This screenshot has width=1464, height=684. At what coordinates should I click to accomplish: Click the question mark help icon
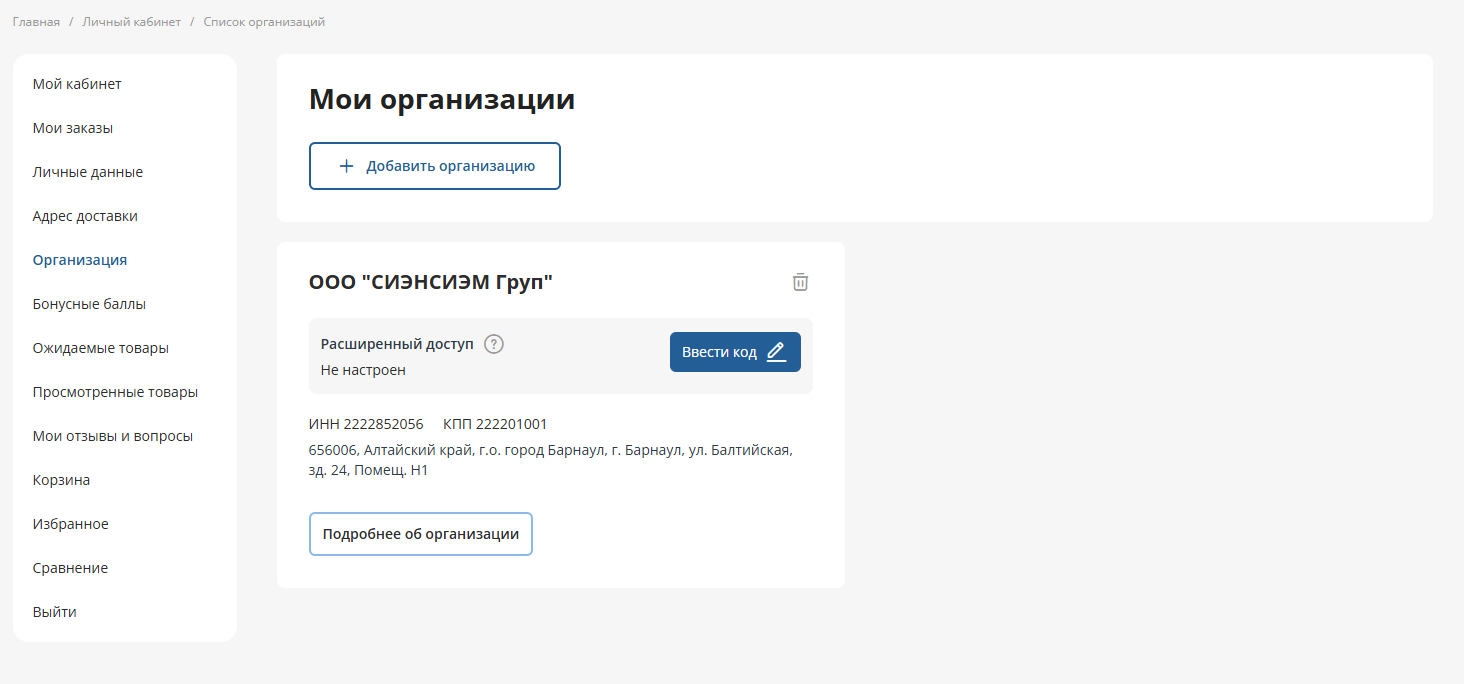[x=494, y=344]
